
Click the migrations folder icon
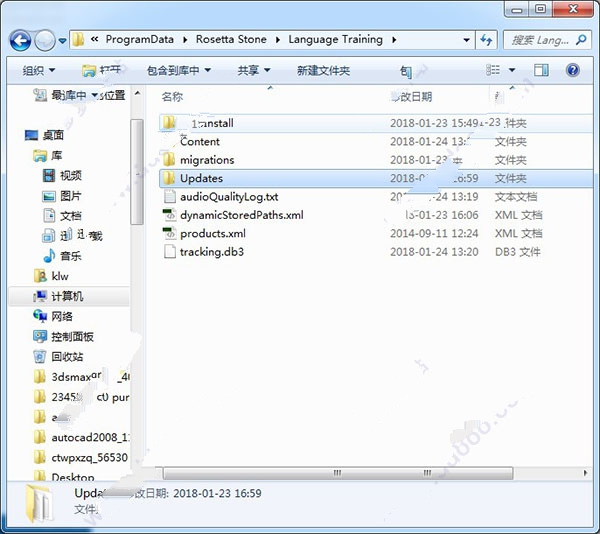pyautogui.click(x=169, y=160)
